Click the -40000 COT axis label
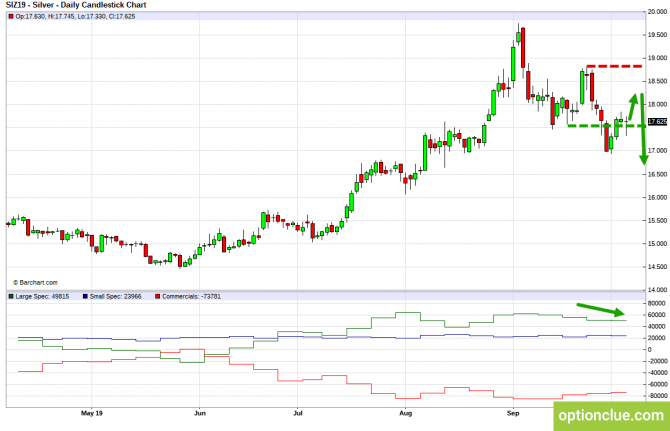 (657, 373)
